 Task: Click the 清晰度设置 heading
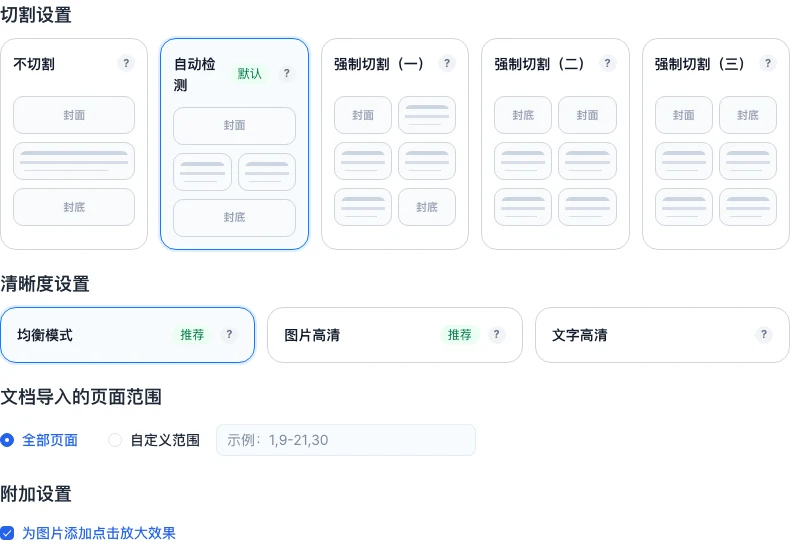[45, 284]
